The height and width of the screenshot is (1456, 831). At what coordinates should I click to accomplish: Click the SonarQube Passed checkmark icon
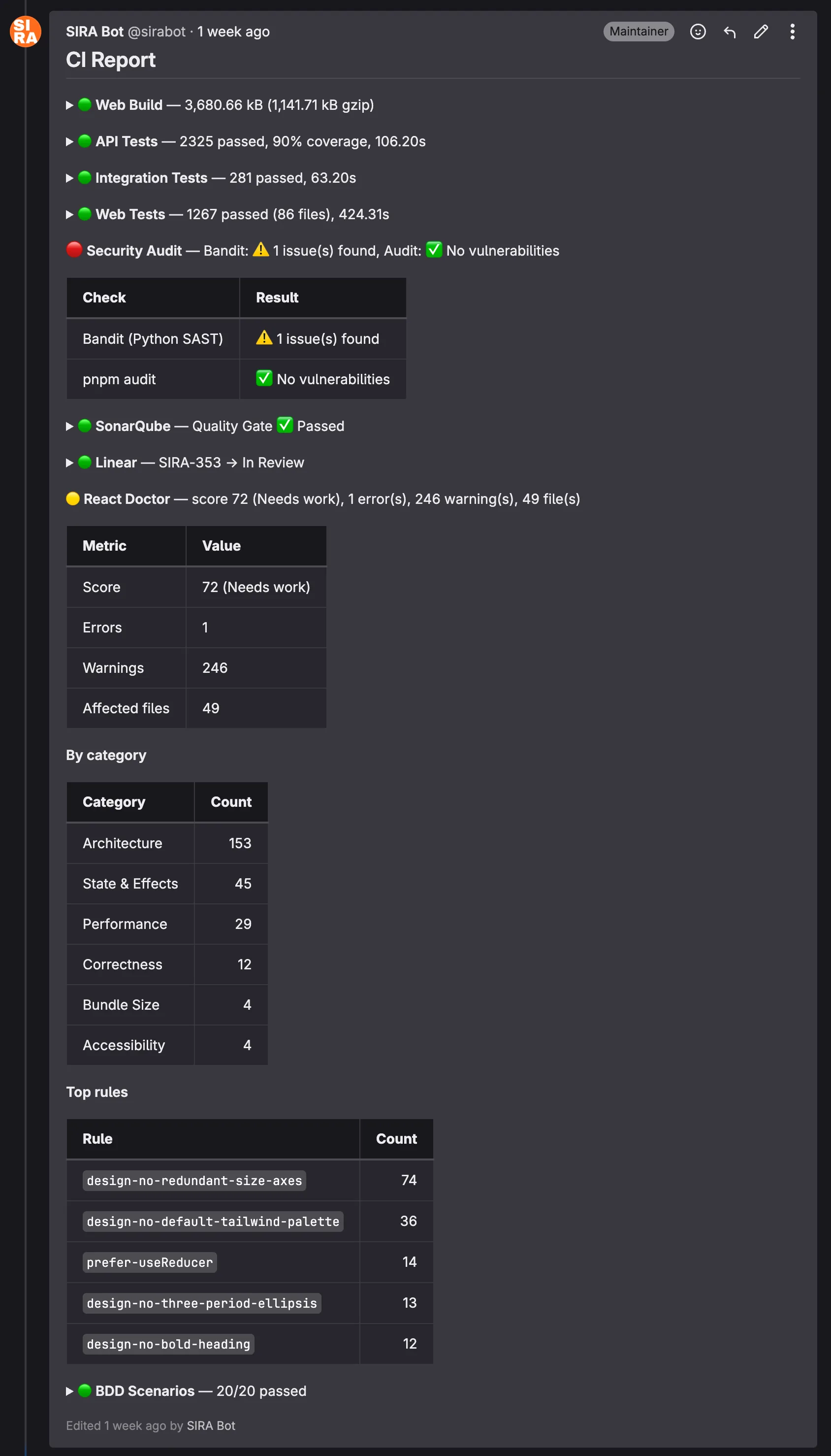point(285,426)
